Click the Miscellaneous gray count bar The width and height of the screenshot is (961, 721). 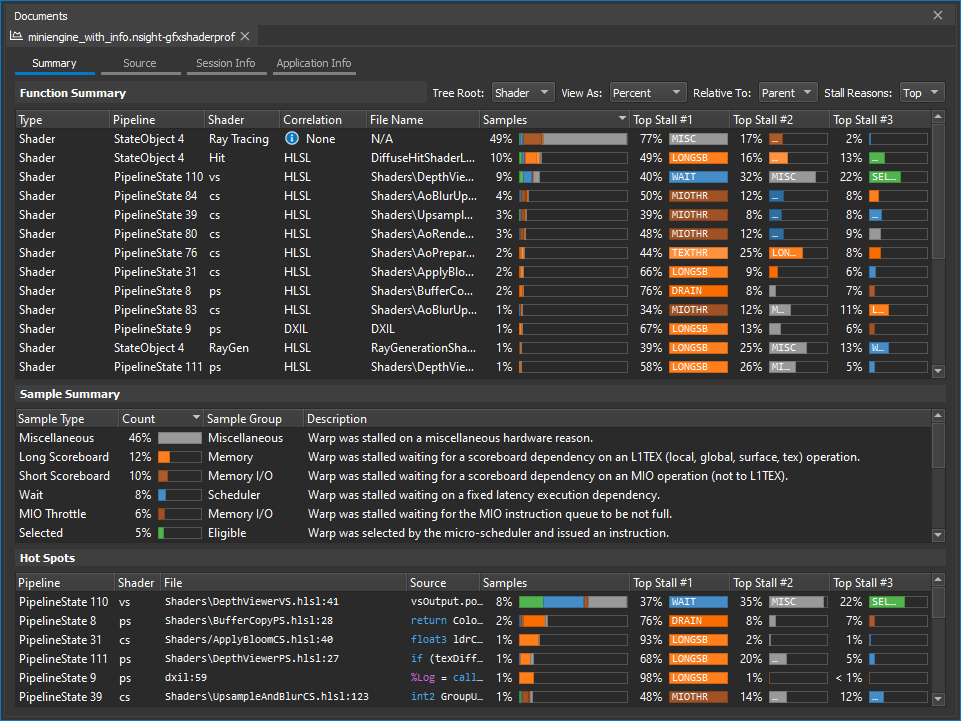point(179,438)
